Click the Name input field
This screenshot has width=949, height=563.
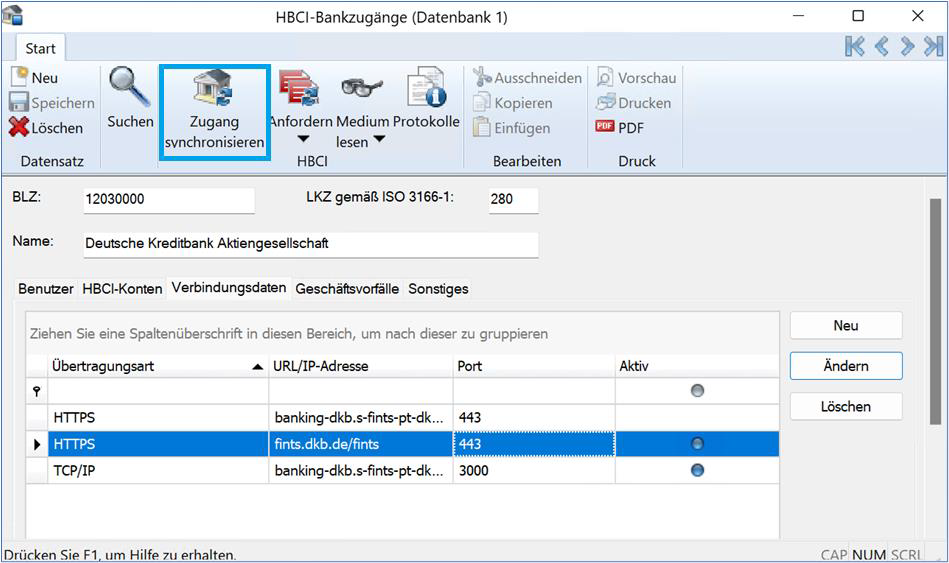point(310,245)
